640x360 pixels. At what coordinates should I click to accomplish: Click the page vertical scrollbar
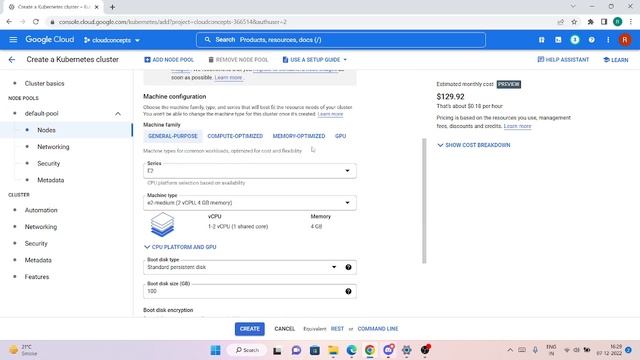424,201
